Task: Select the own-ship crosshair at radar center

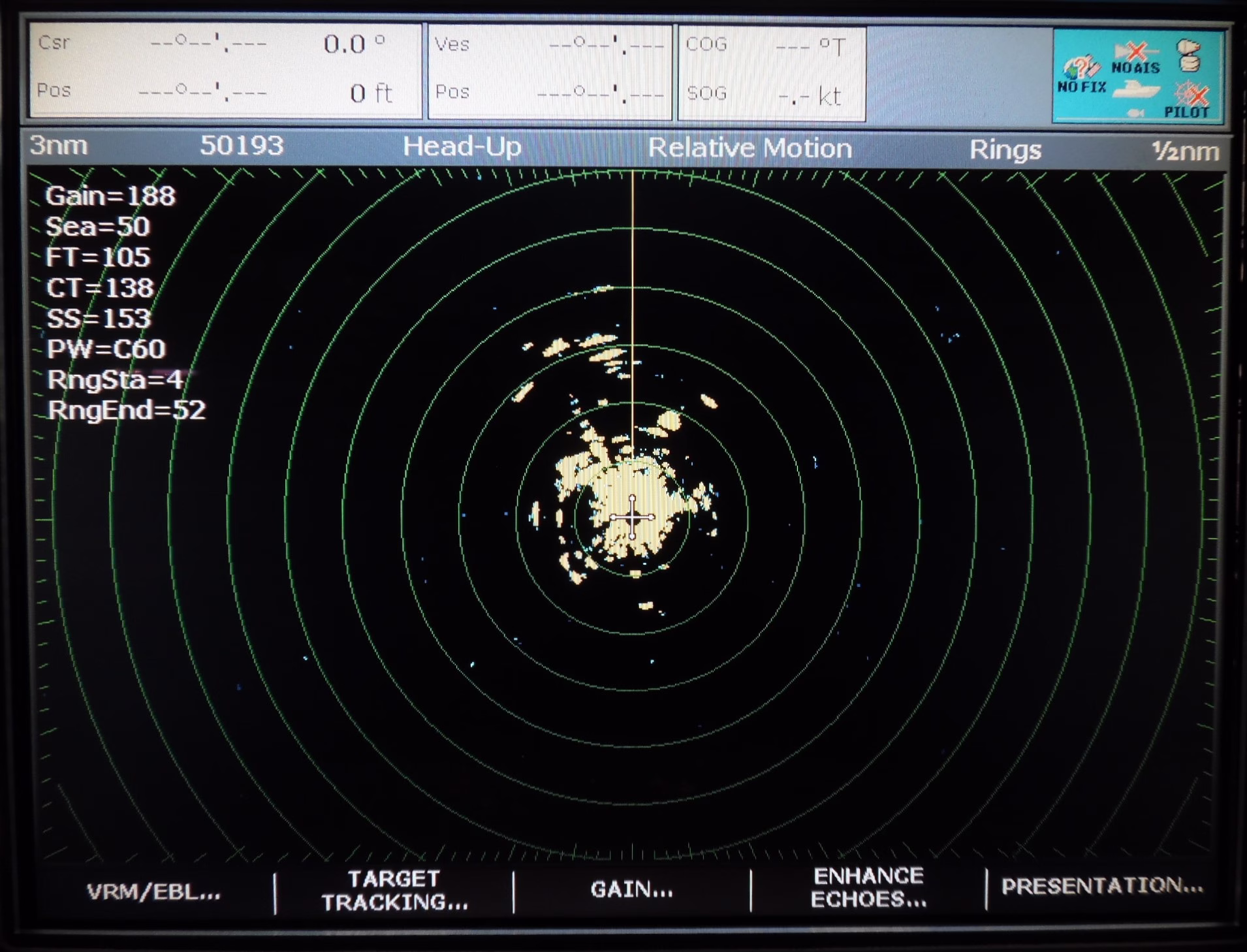Action: point(632,517)
